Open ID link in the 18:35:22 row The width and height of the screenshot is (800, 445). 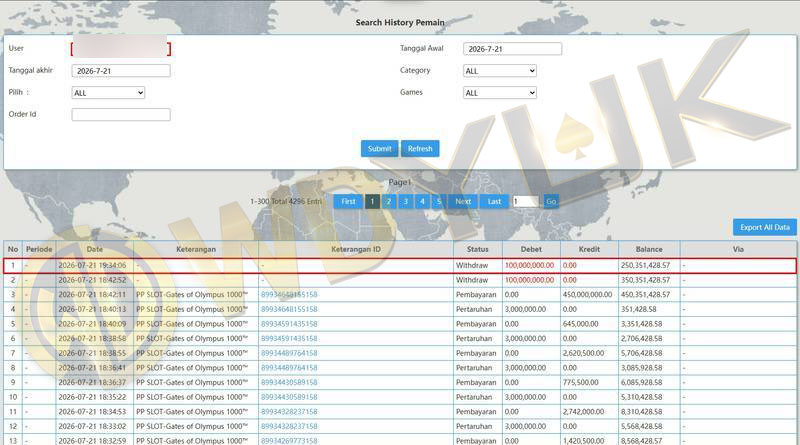point(289,397)
